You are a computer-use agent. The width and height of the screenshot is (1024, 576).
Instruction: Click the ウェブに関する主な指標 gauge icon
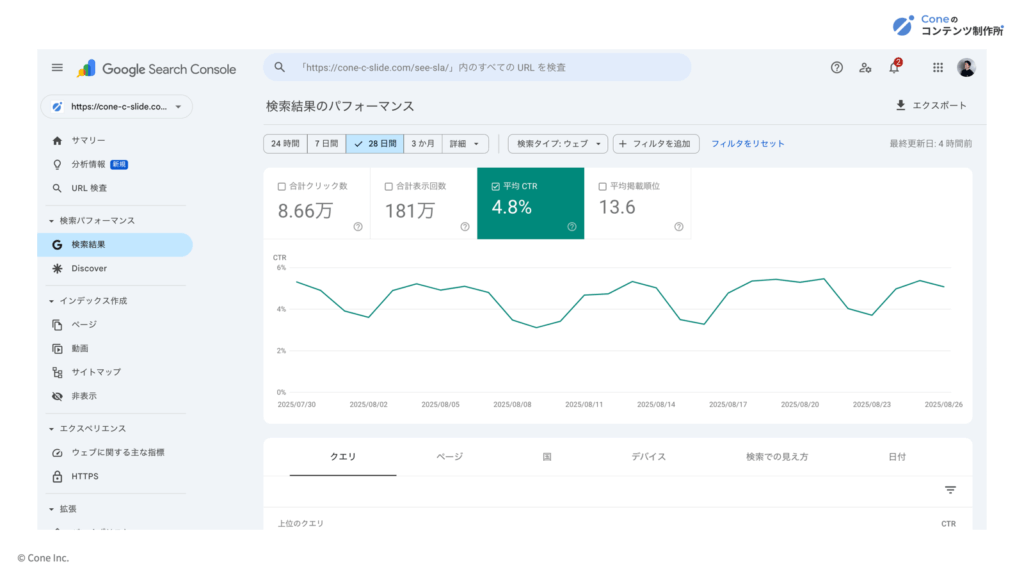click(x=57, y=453)
